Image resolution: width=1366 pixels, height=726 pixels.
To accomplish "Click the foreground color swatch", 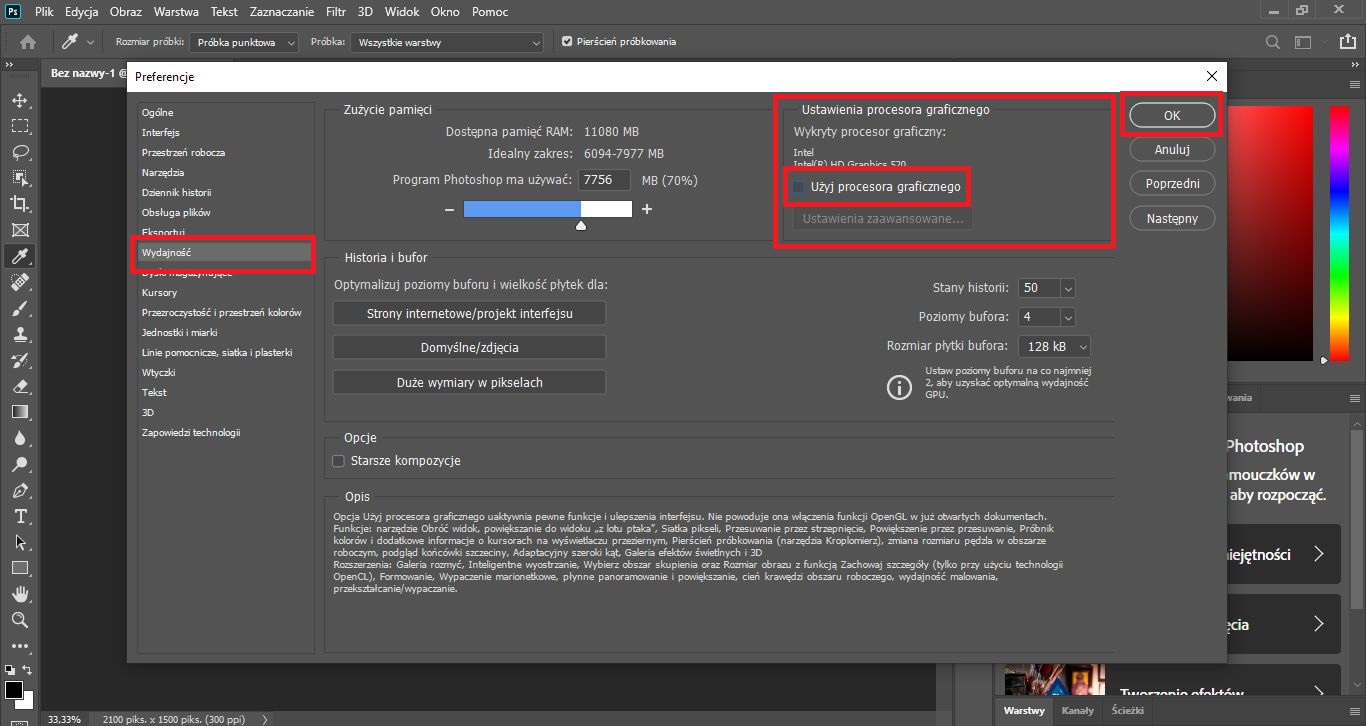I will point(13,690).
